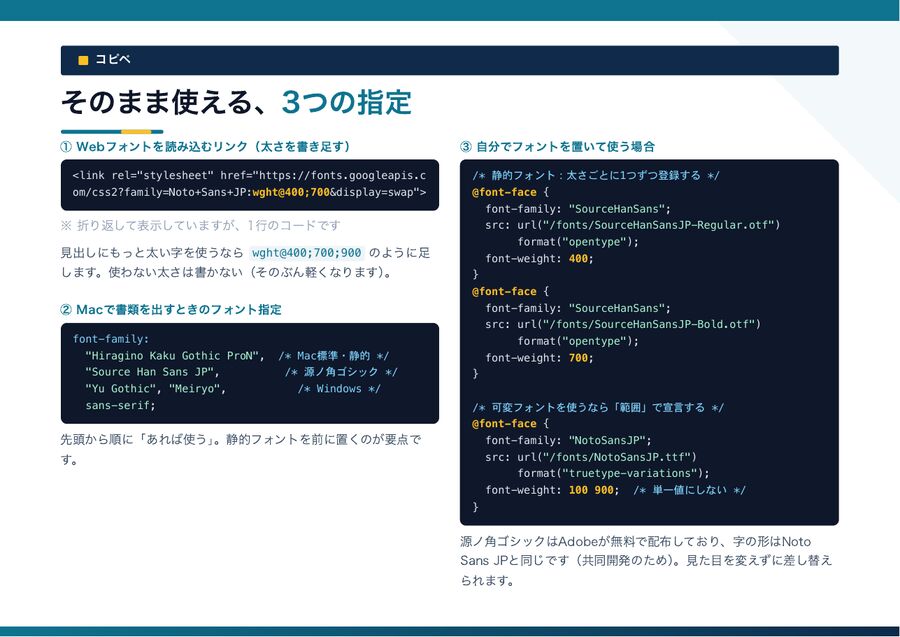Click paragraph starting 見出しにもっと太い字を使うなら
Screen dimensions: 900x637
point(245,262)
